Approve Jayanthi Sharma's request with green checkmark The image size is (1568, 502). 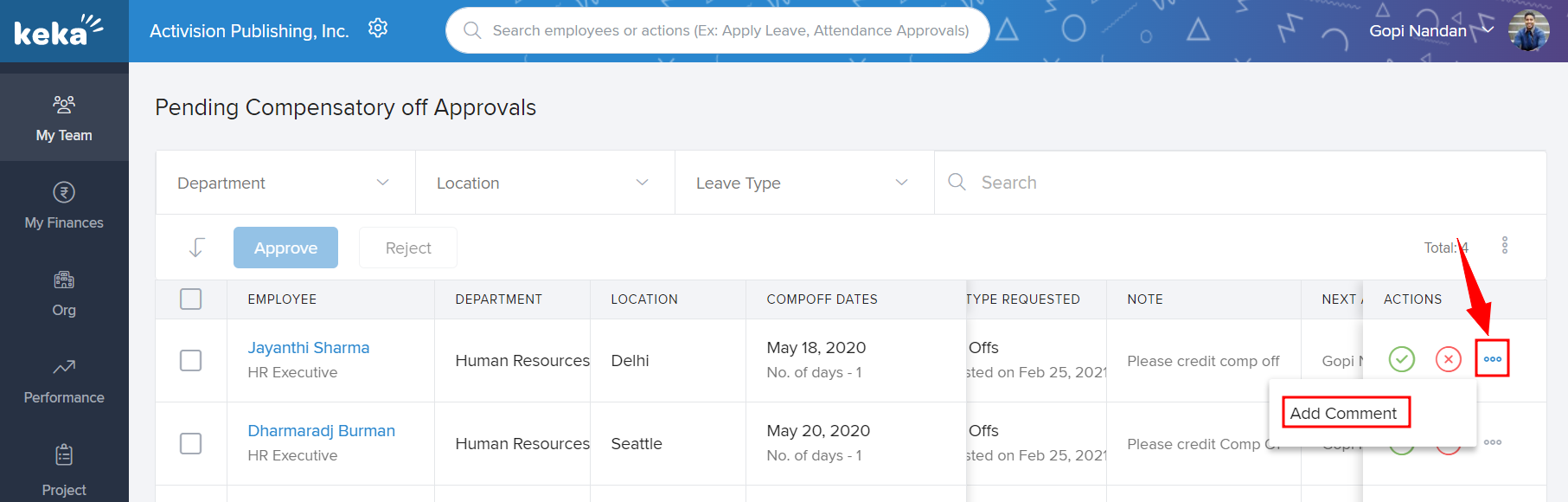1401,359
